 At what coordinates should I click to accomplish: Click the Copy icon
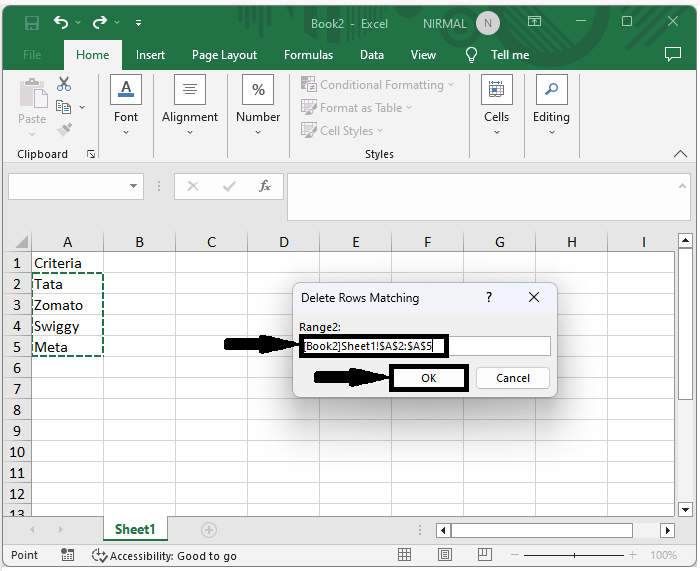coord(63,107)
